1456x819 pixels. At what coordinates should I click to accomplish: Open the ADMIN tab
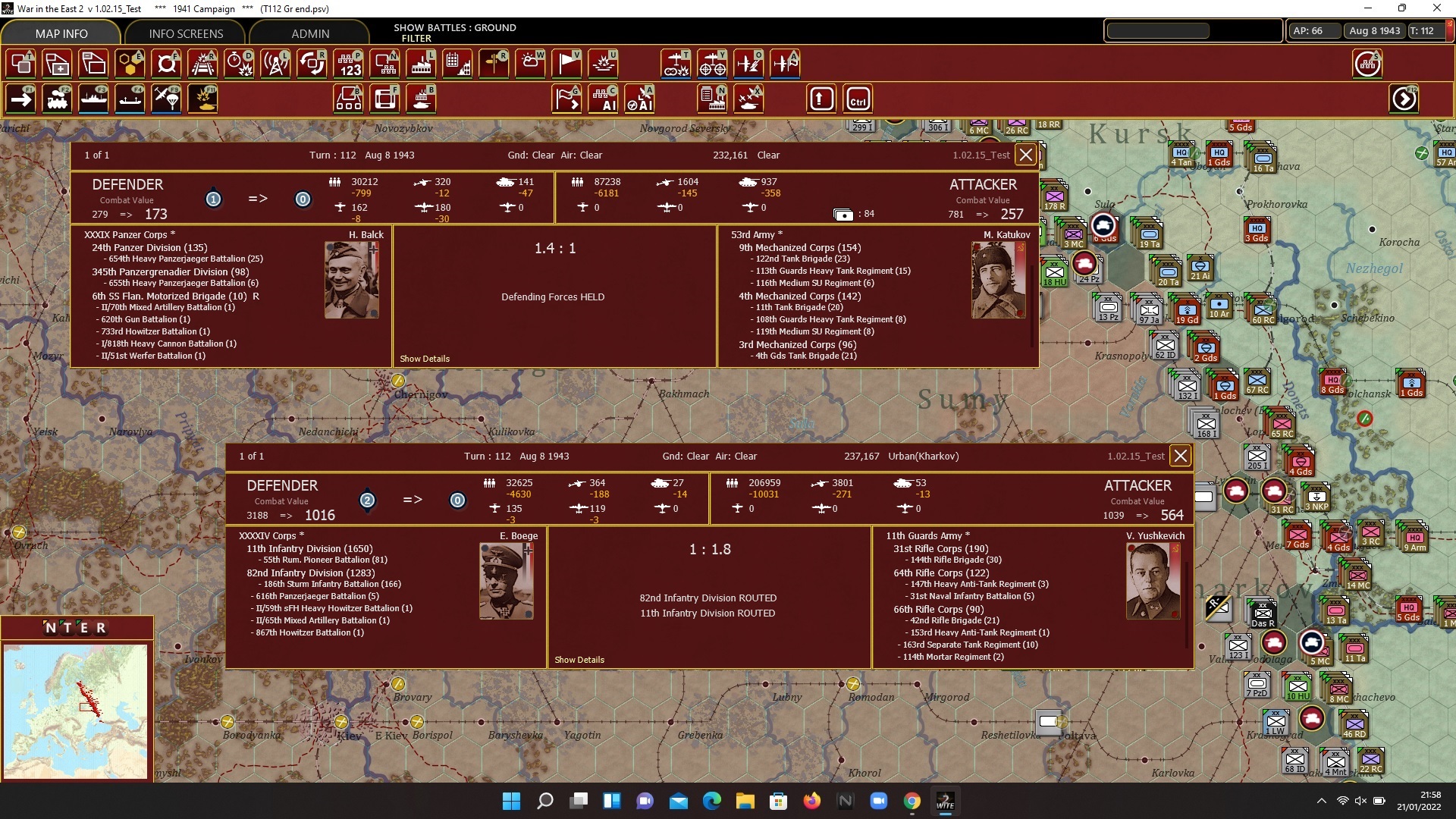click(310, 33)
